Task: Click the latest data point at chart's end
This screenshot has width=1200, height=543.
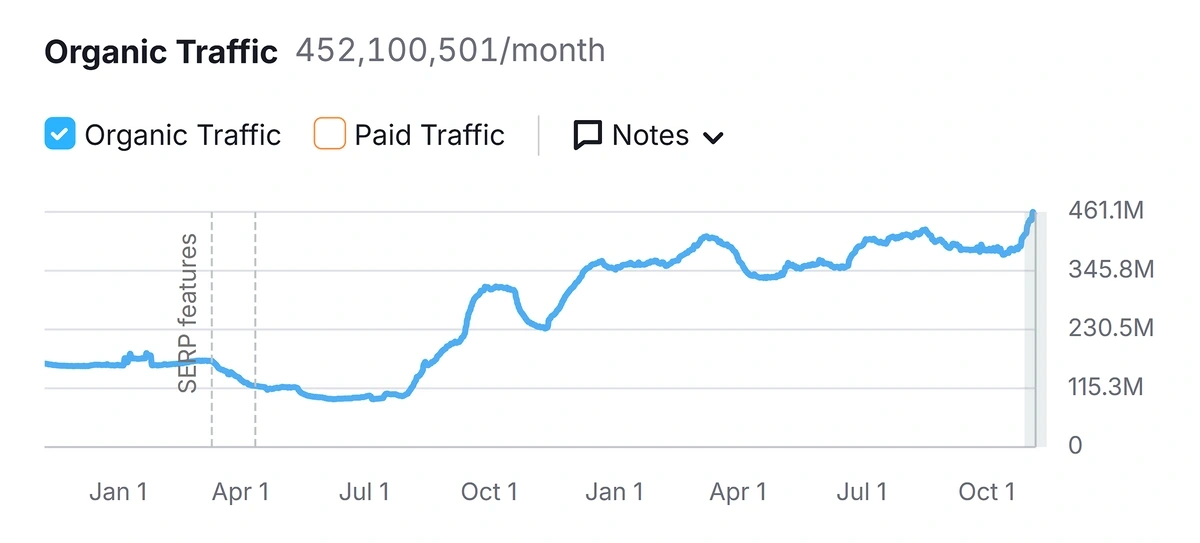Action: tap(1033, 213)
